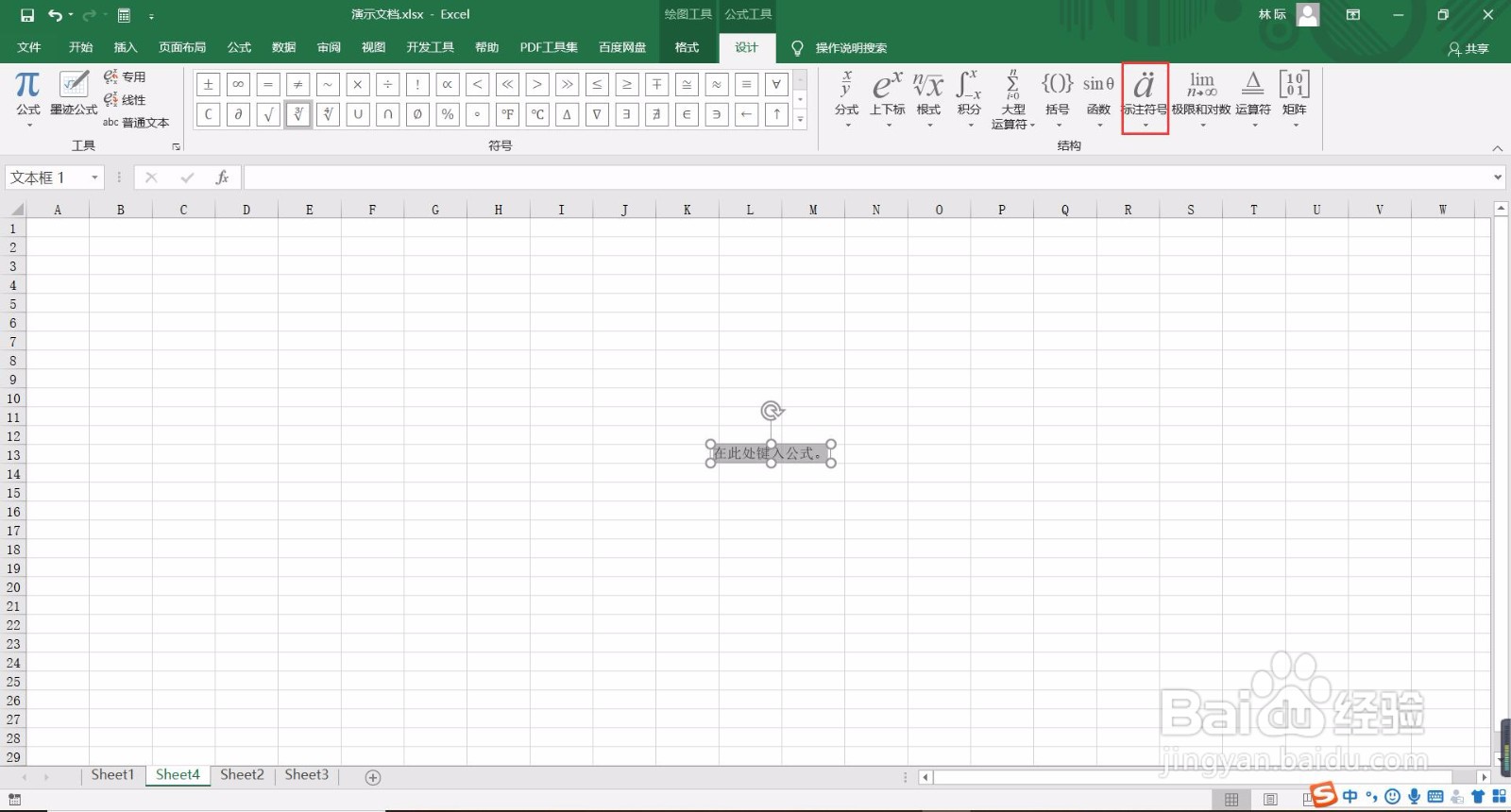Collapse the ribbon with the arrow
This screenshot has height=812, width=1511.
tap(1497, 147)
